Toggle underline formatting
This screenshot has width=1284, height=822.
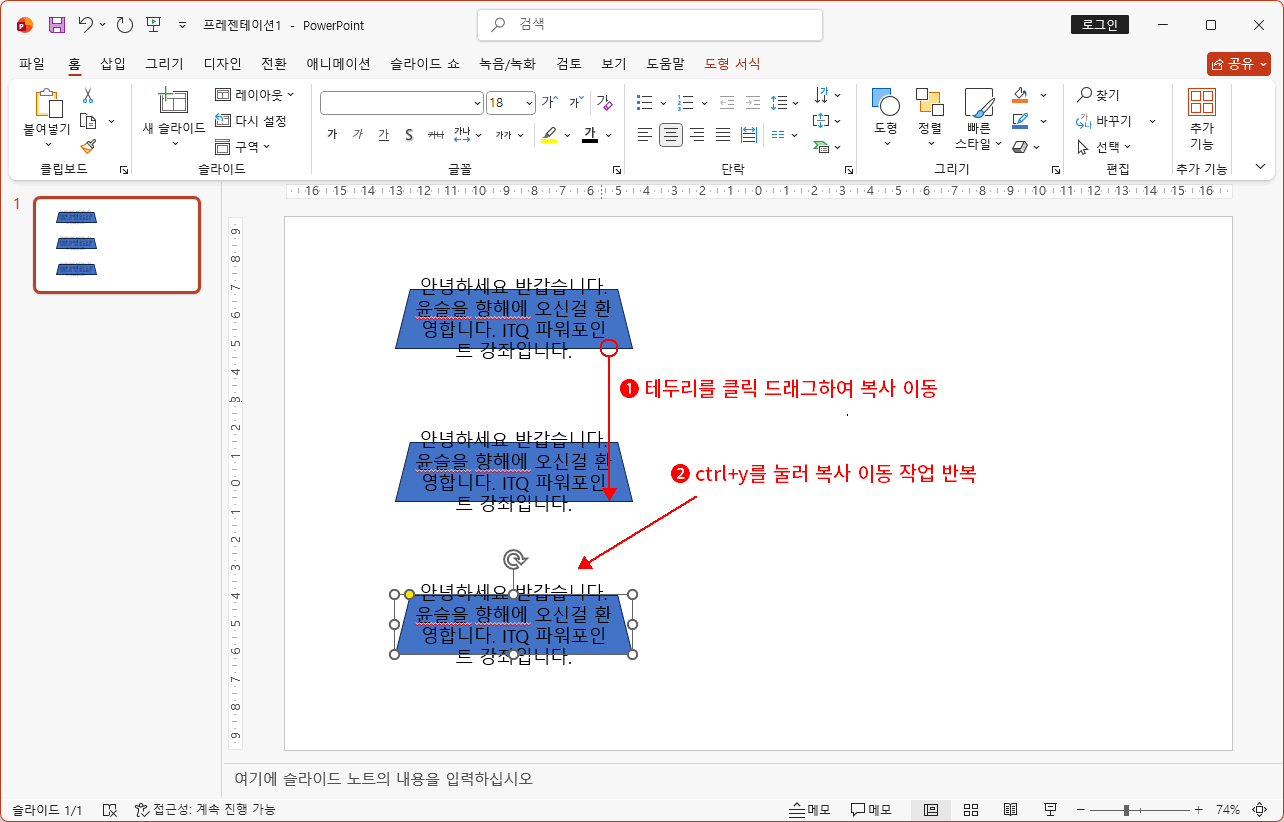point(383,133)
